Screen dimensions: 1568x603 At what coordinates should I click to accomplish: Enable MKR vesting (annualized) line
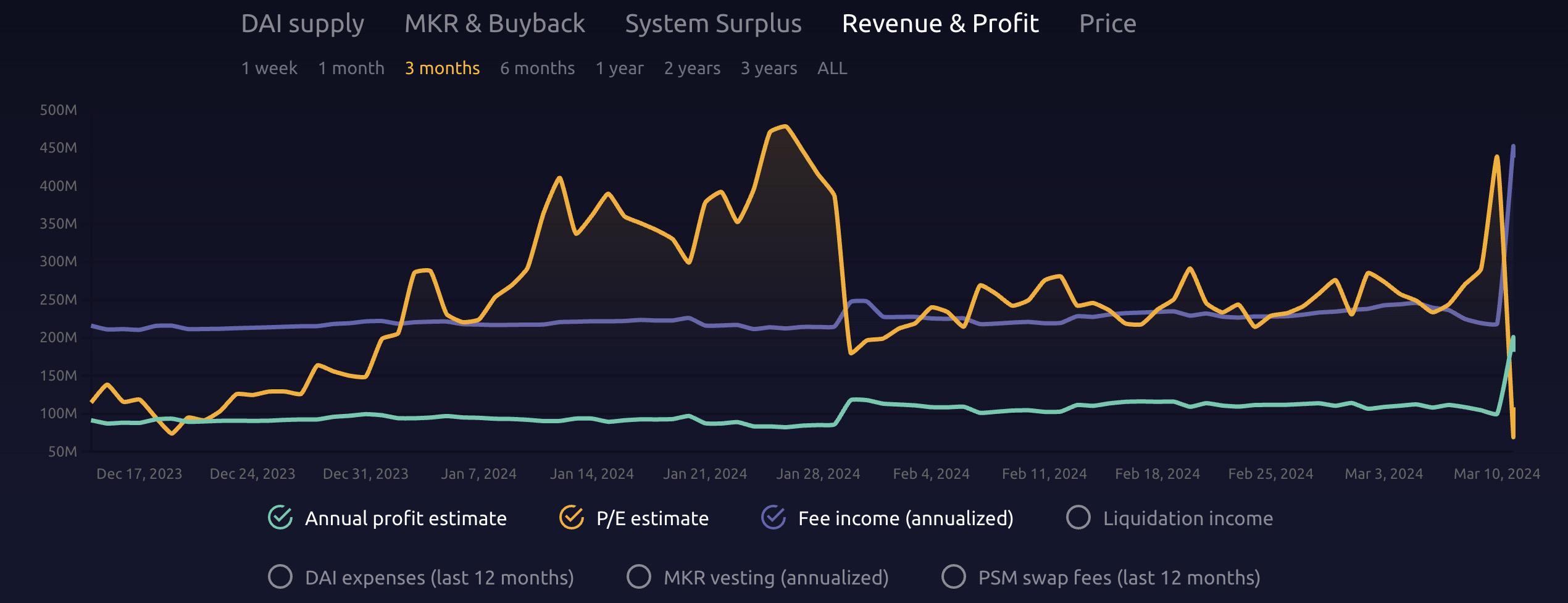[x=639, y=577]
